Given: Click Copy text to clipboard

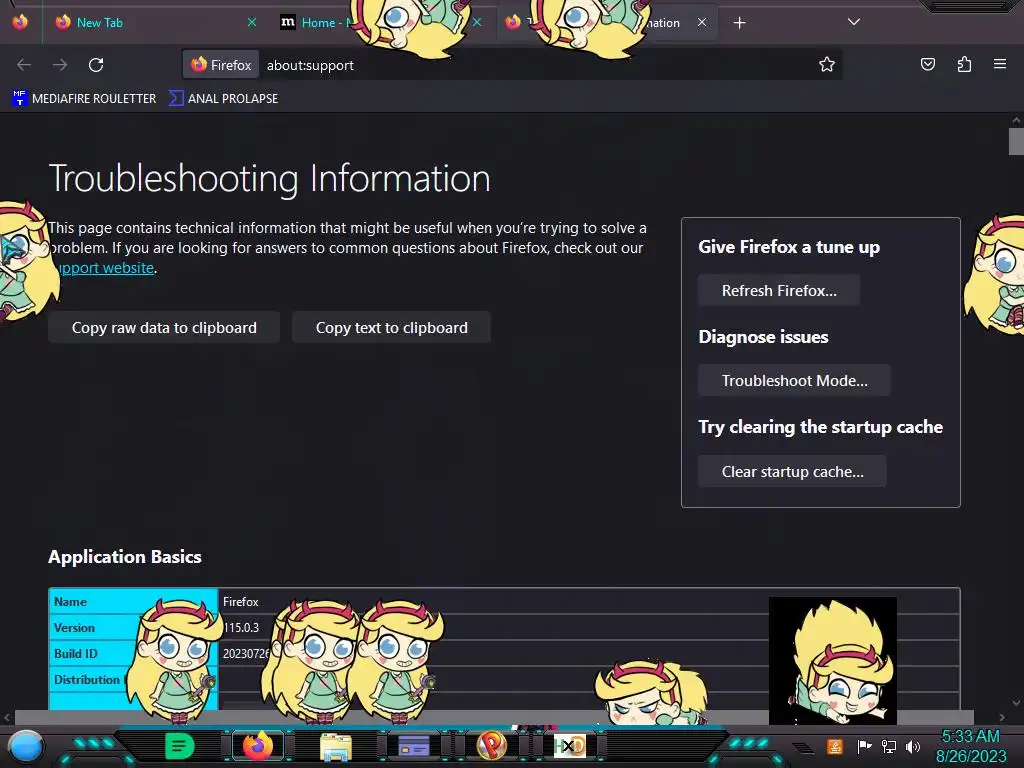Looking at the screenshot, I should click(x=391, y=327).
